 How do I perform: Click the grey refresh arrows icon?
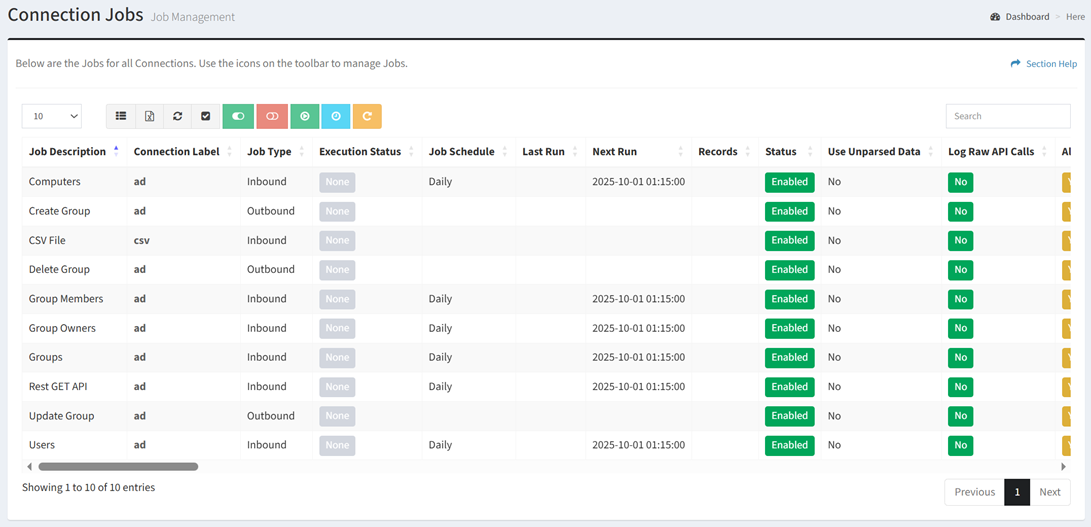point(177,116)
